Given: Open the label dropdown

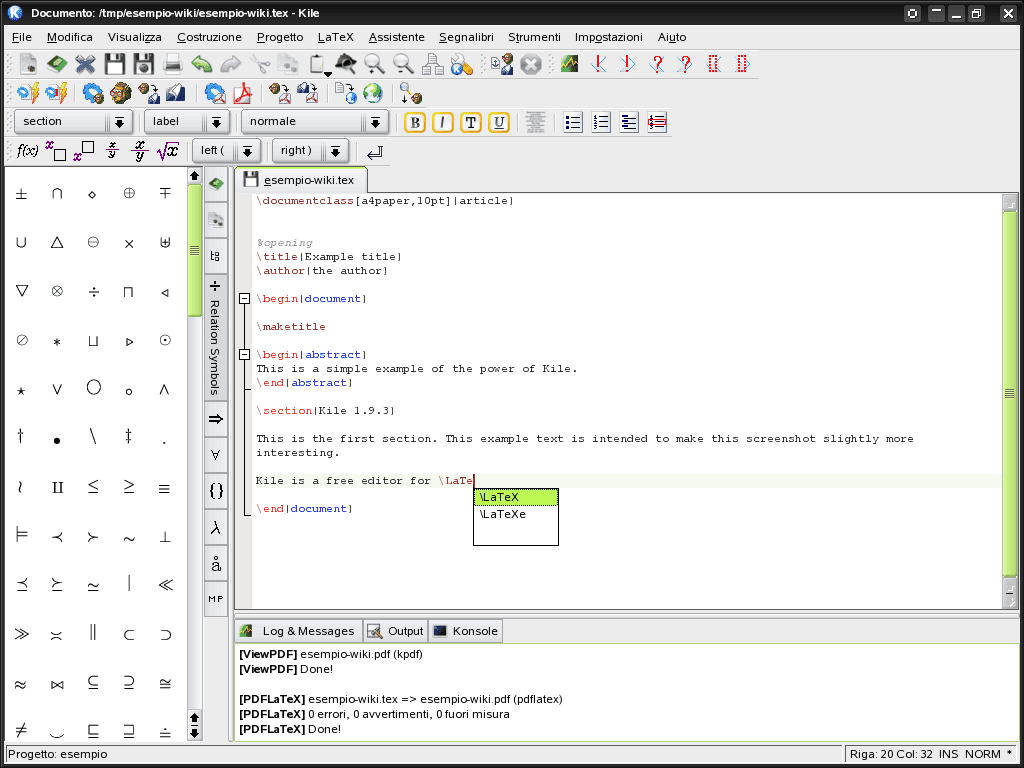Looking at the screenshot, I should point(186,122).
